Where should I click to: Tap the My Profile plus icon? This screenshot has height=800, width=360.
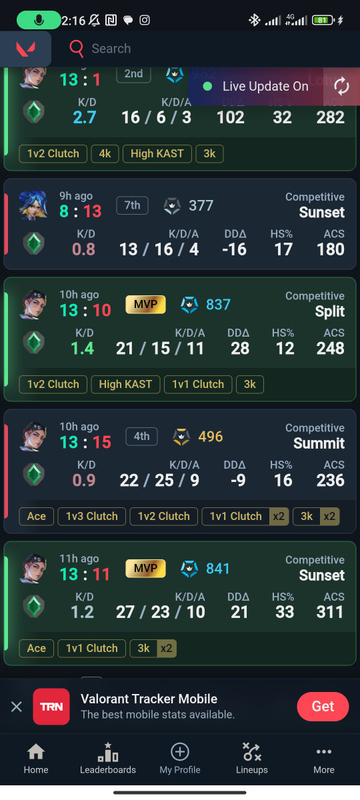tap(179, 752)
